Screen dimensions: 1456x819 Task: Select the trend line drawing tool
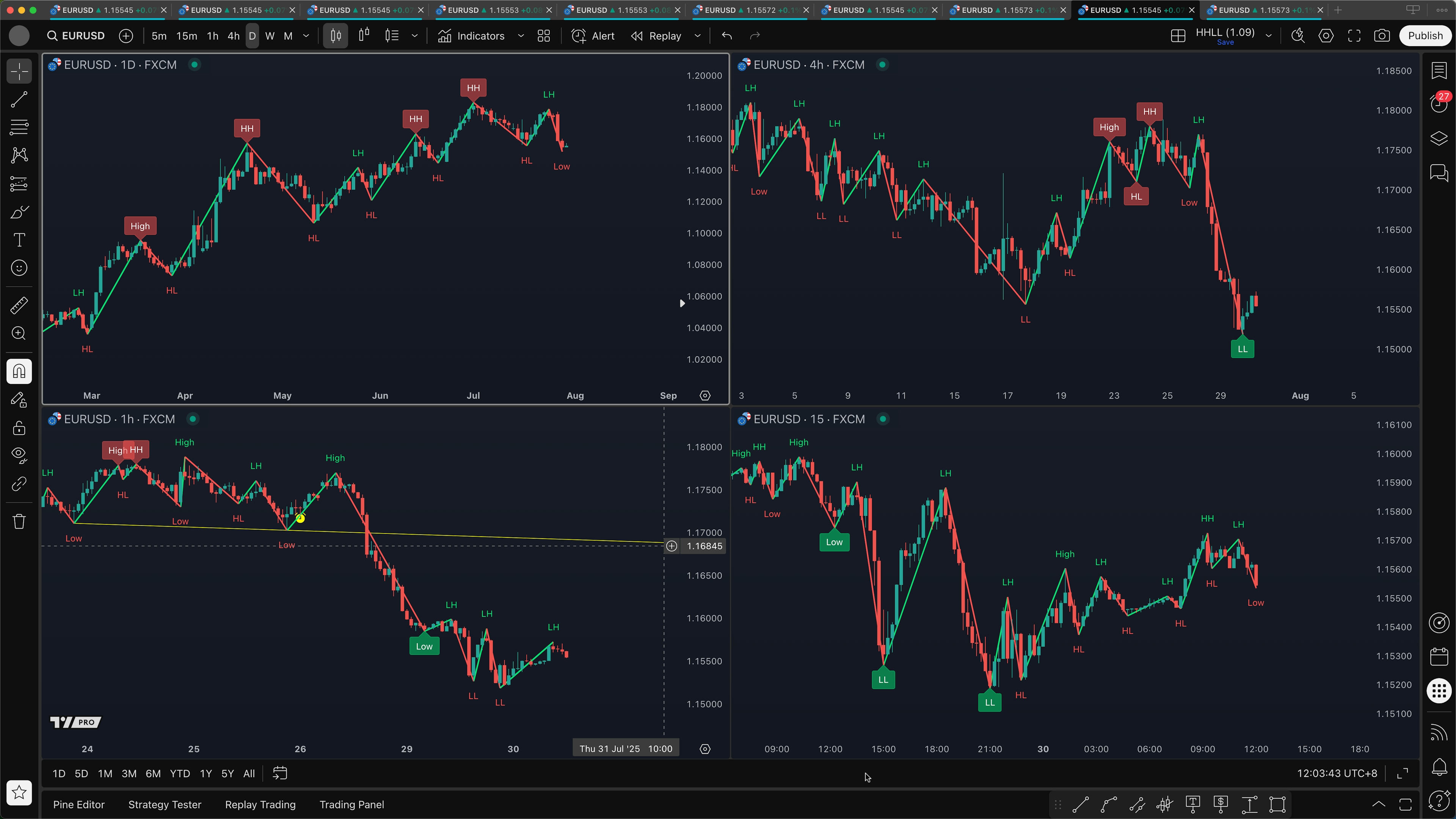19,100
